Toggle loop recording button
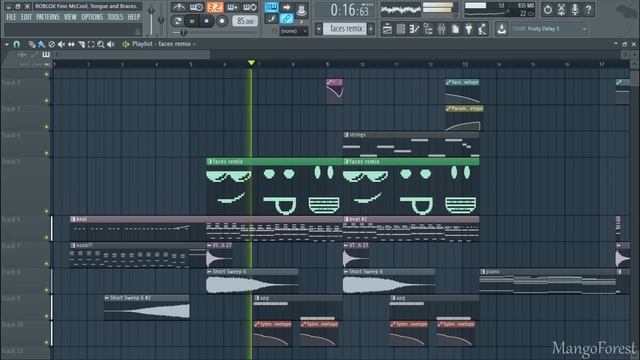The image size is (640, 360). tap(250, 7)
